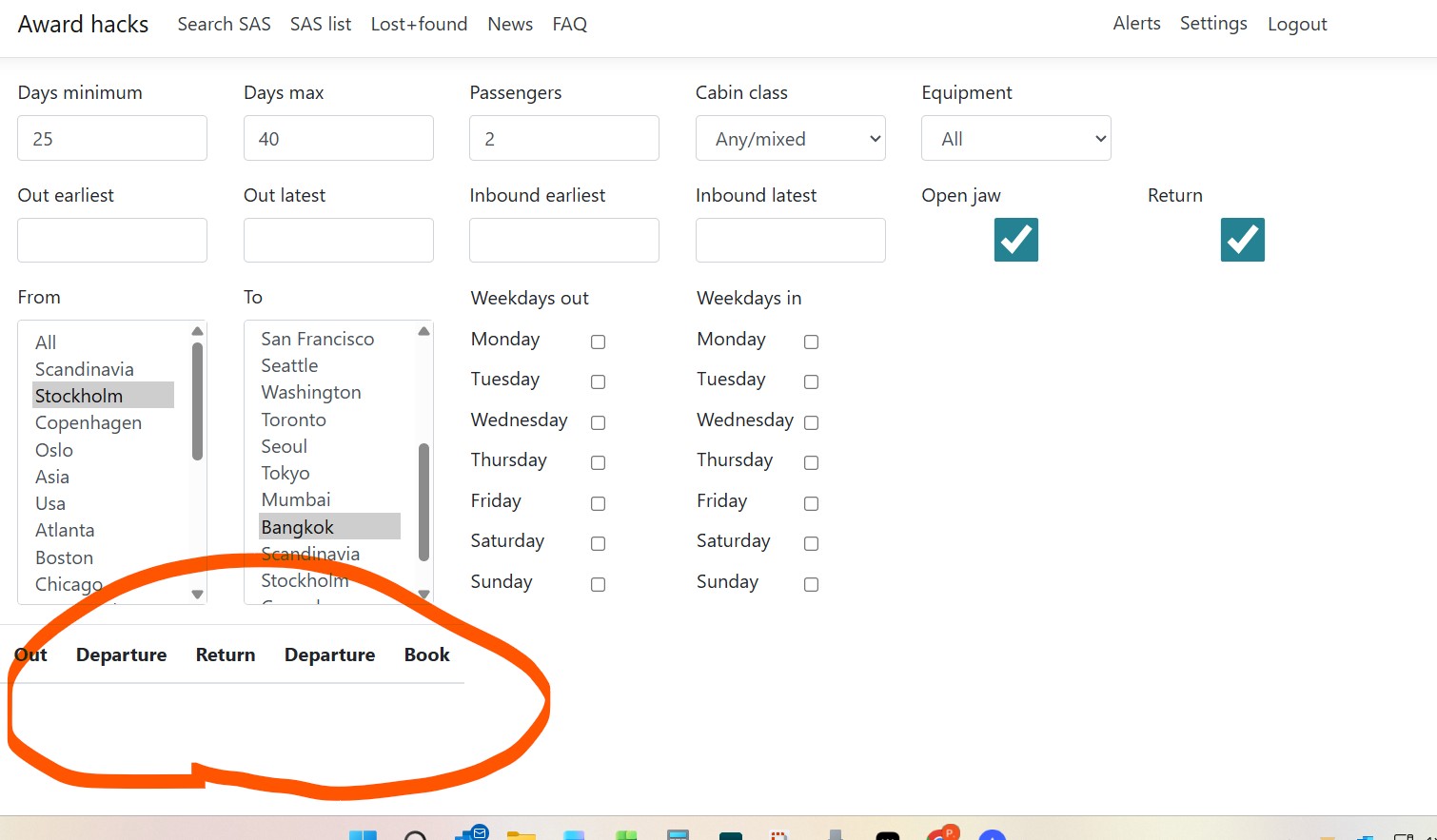1437x840 pixels.
Task: Click the Book column header
Action: [426, 654]
